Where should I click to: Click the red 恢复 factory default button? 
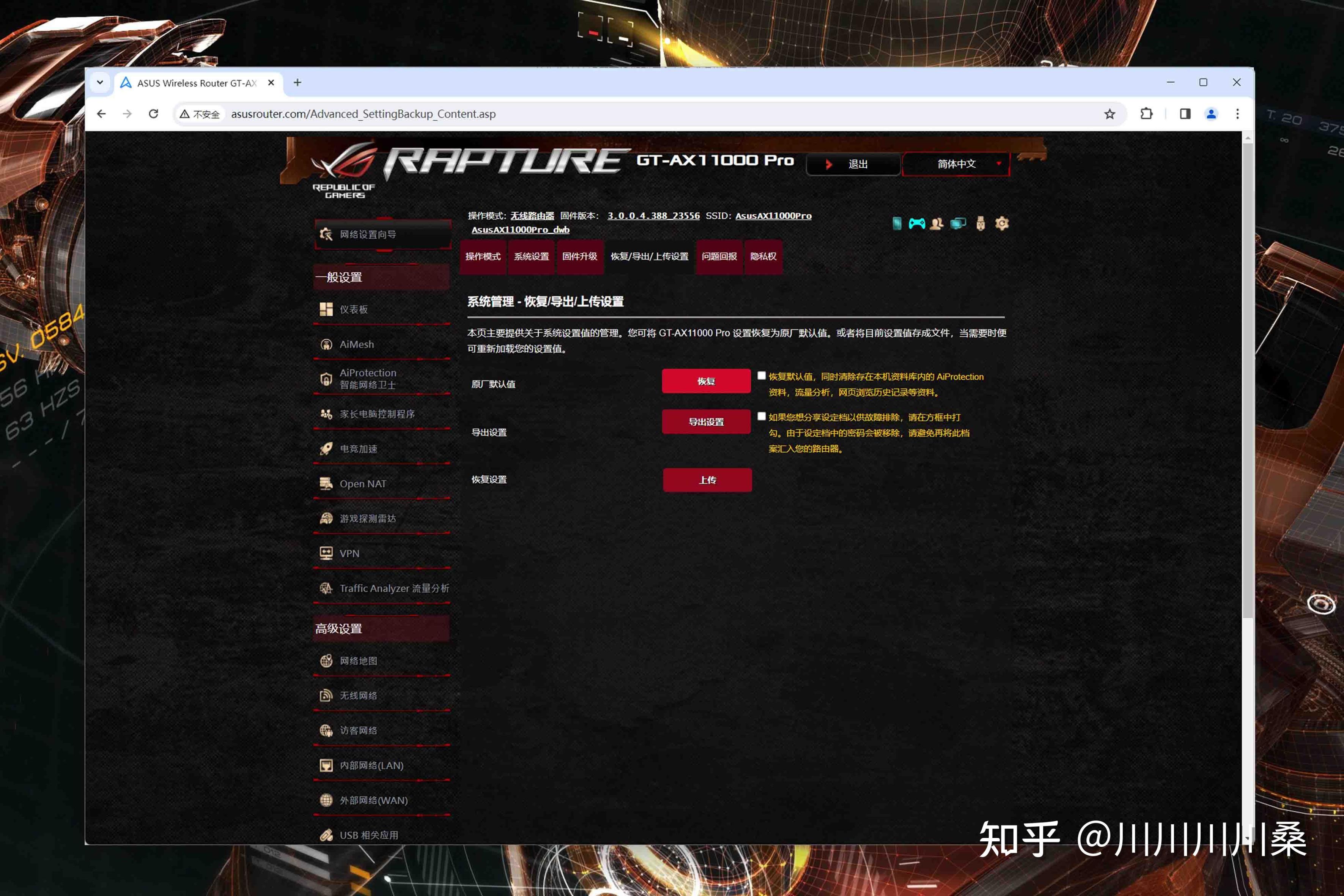point(706,381)
